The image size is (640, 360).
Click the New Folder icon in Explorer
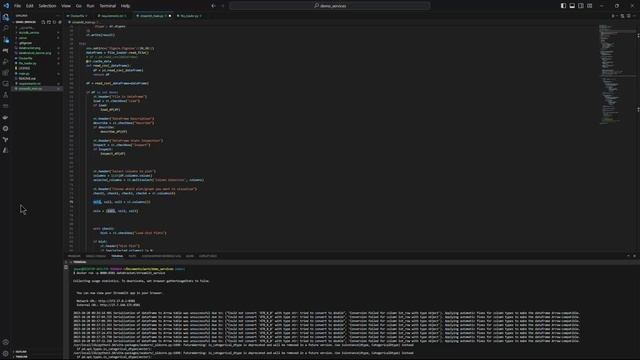point(49,22)
